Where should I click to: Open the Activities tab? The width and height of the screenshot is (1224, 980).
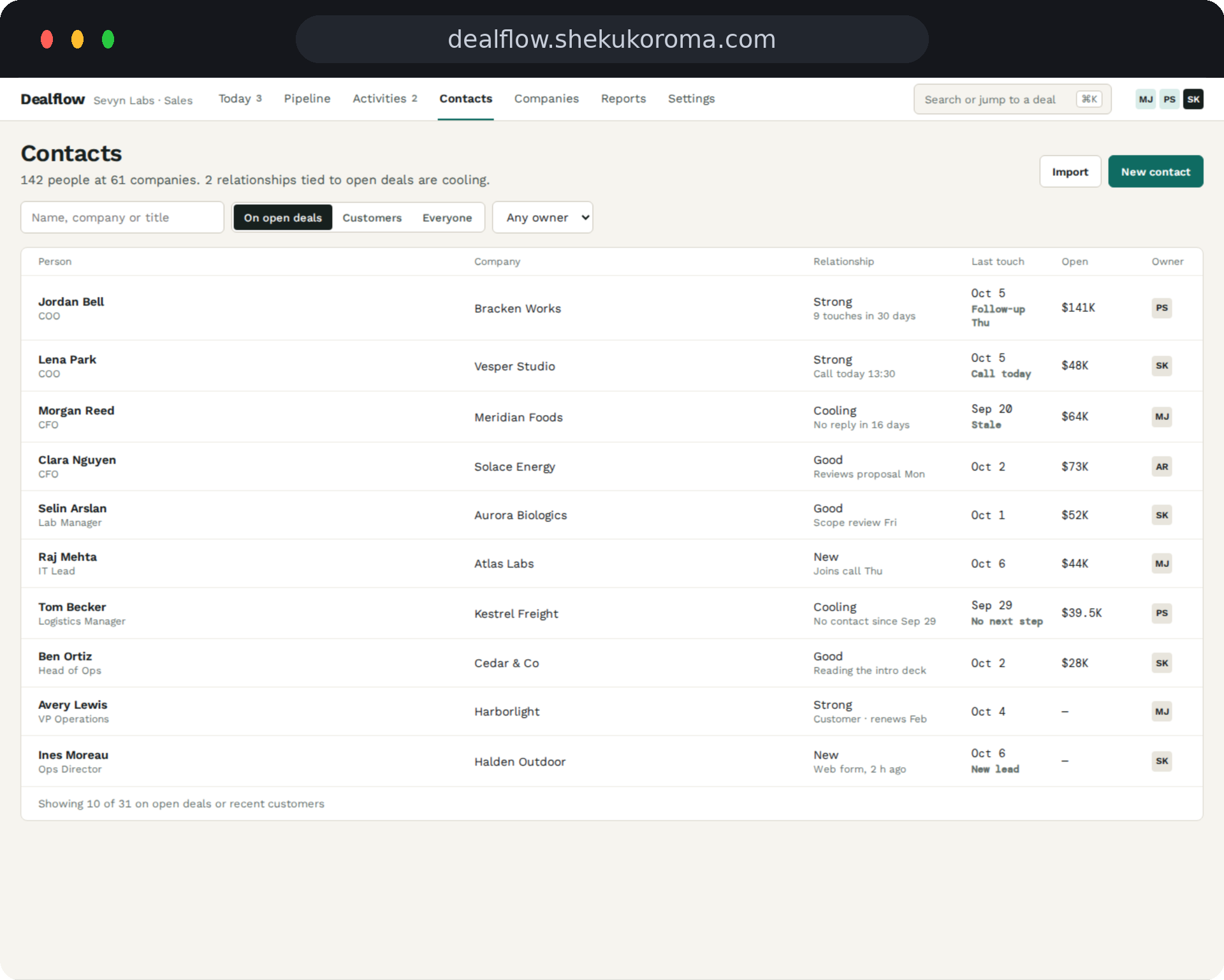click(384, 99)
